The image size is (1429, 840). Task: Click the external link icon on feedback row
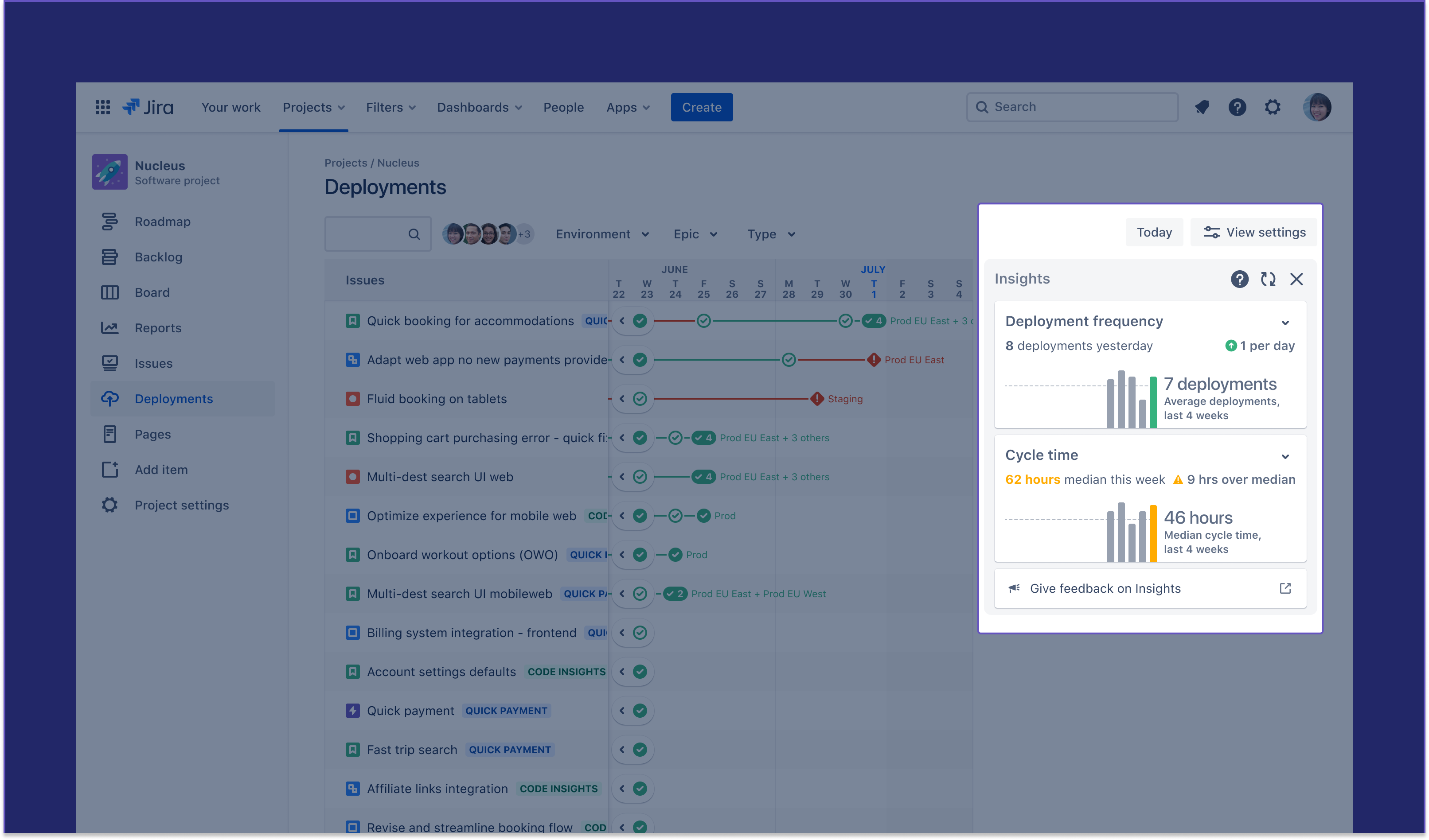1285,588
